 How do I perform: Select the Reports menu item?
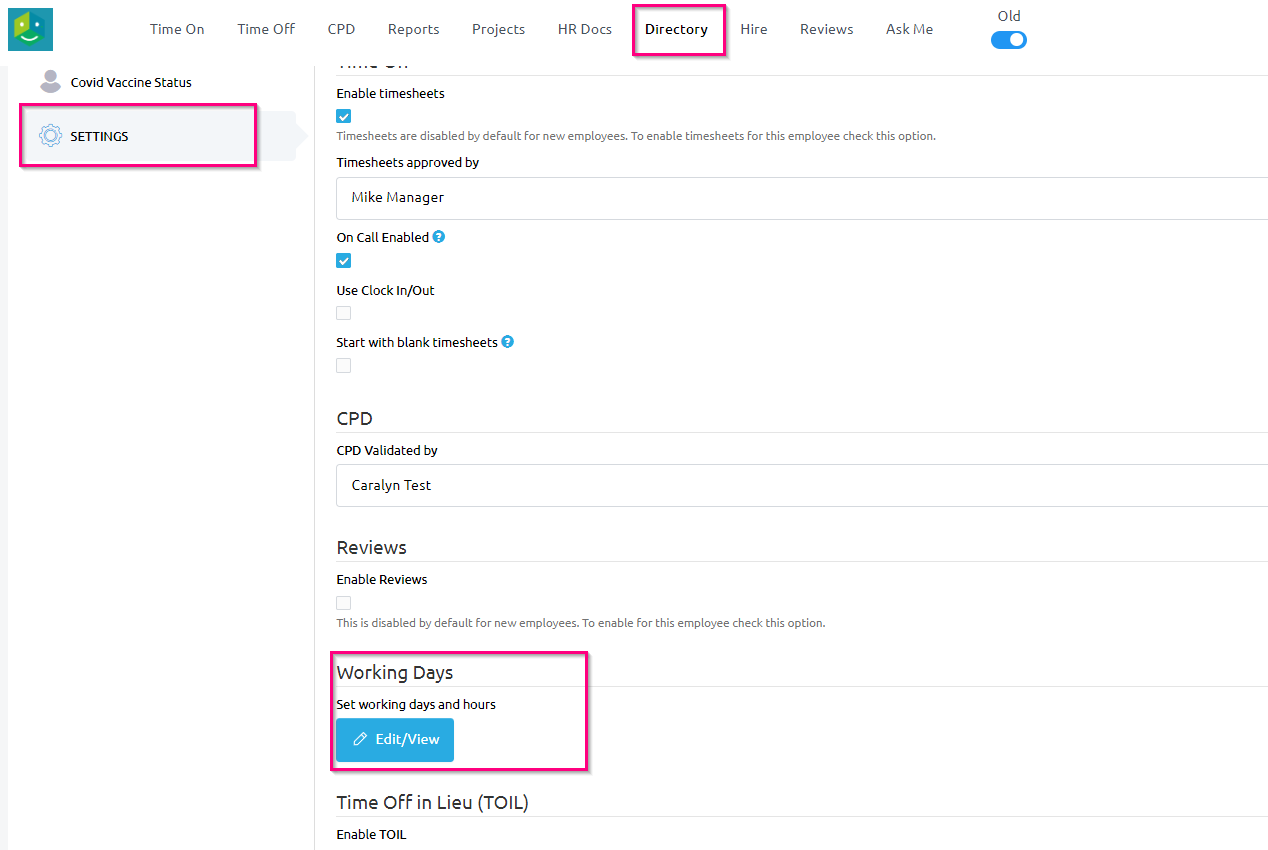tap(413, 29)
